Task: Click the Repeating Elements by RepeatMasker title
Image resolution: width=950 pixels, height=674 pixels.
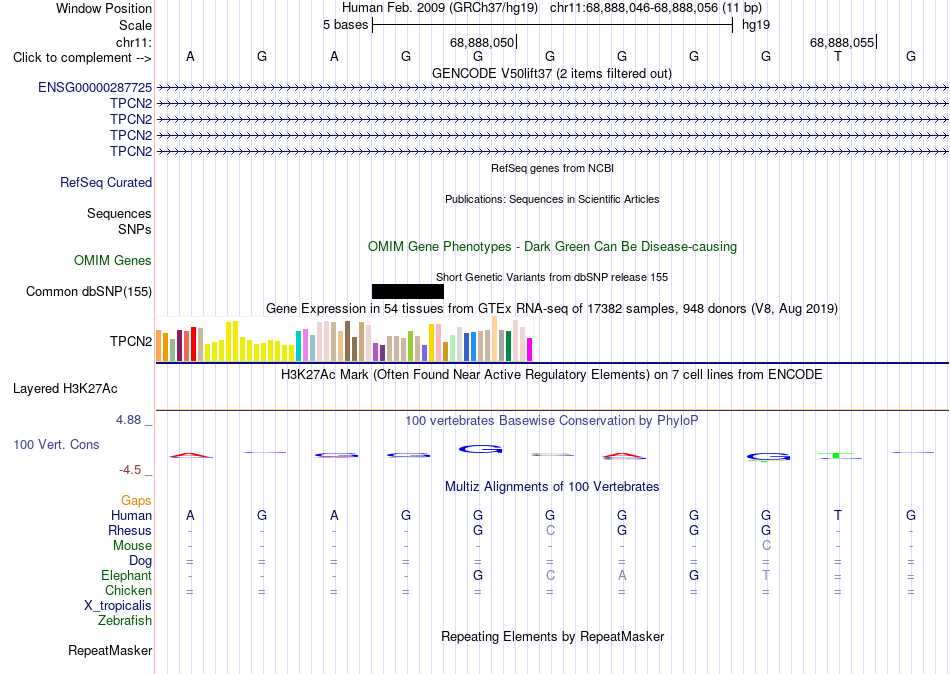Action: [x=553, y=637]
